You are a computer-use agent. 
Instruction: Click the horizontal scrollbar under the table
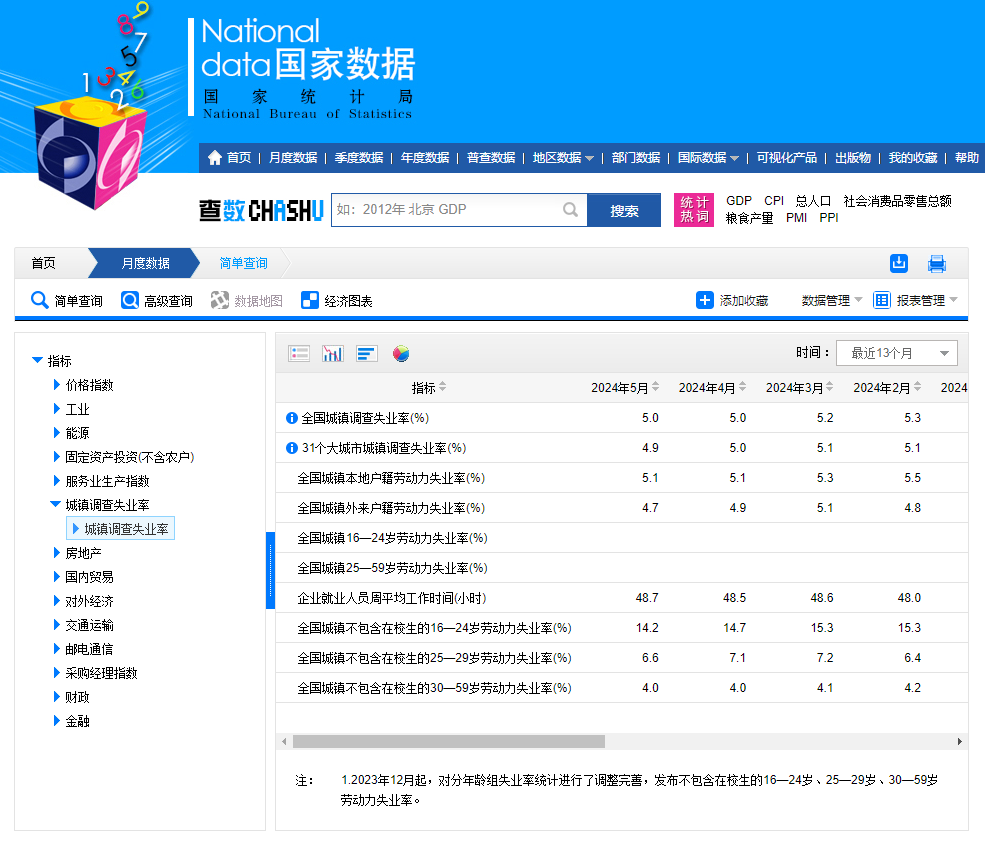tap(448, 742)
